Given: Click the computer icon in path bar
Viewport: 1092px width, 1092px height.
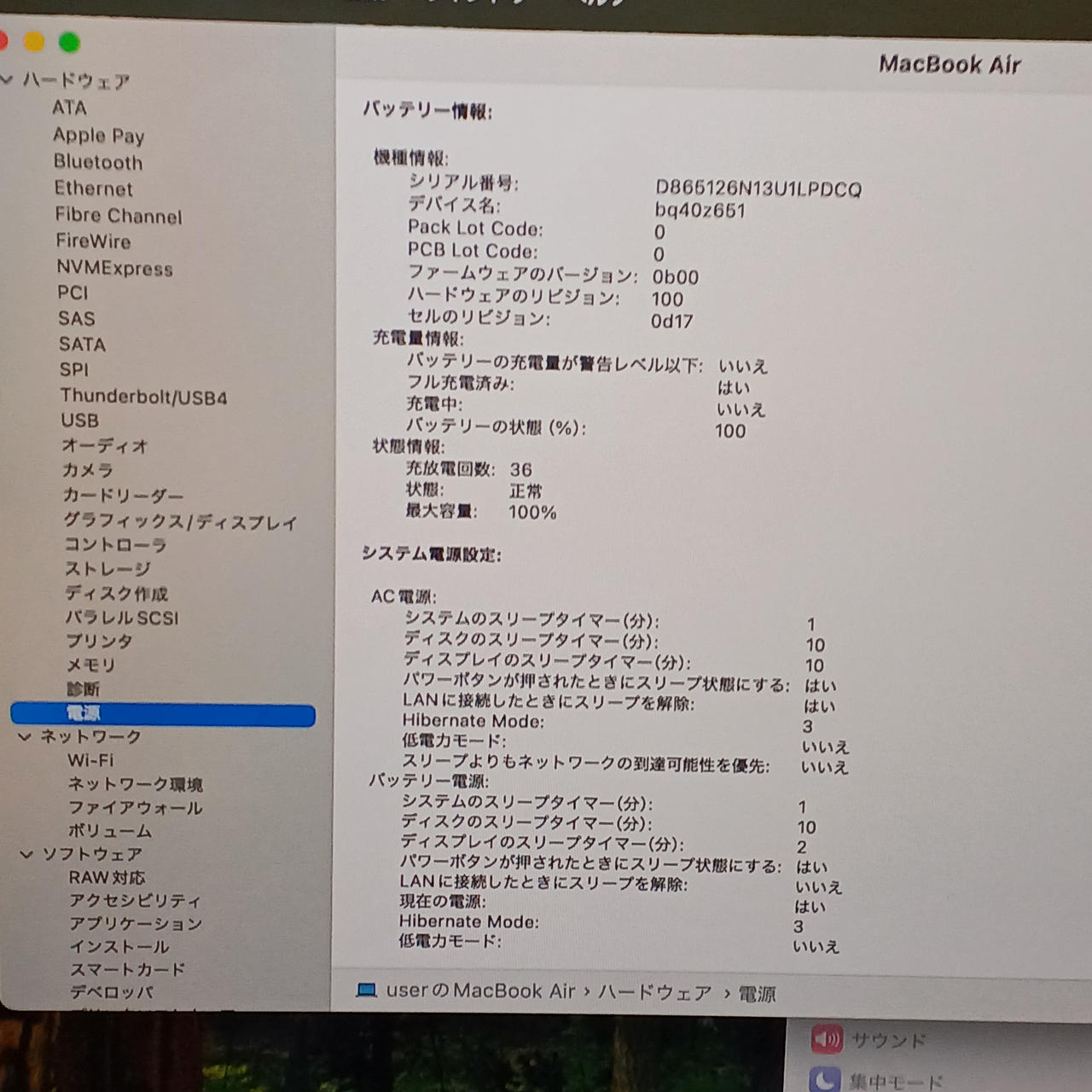Looking at the screenshot, I should tap(367, 990).
